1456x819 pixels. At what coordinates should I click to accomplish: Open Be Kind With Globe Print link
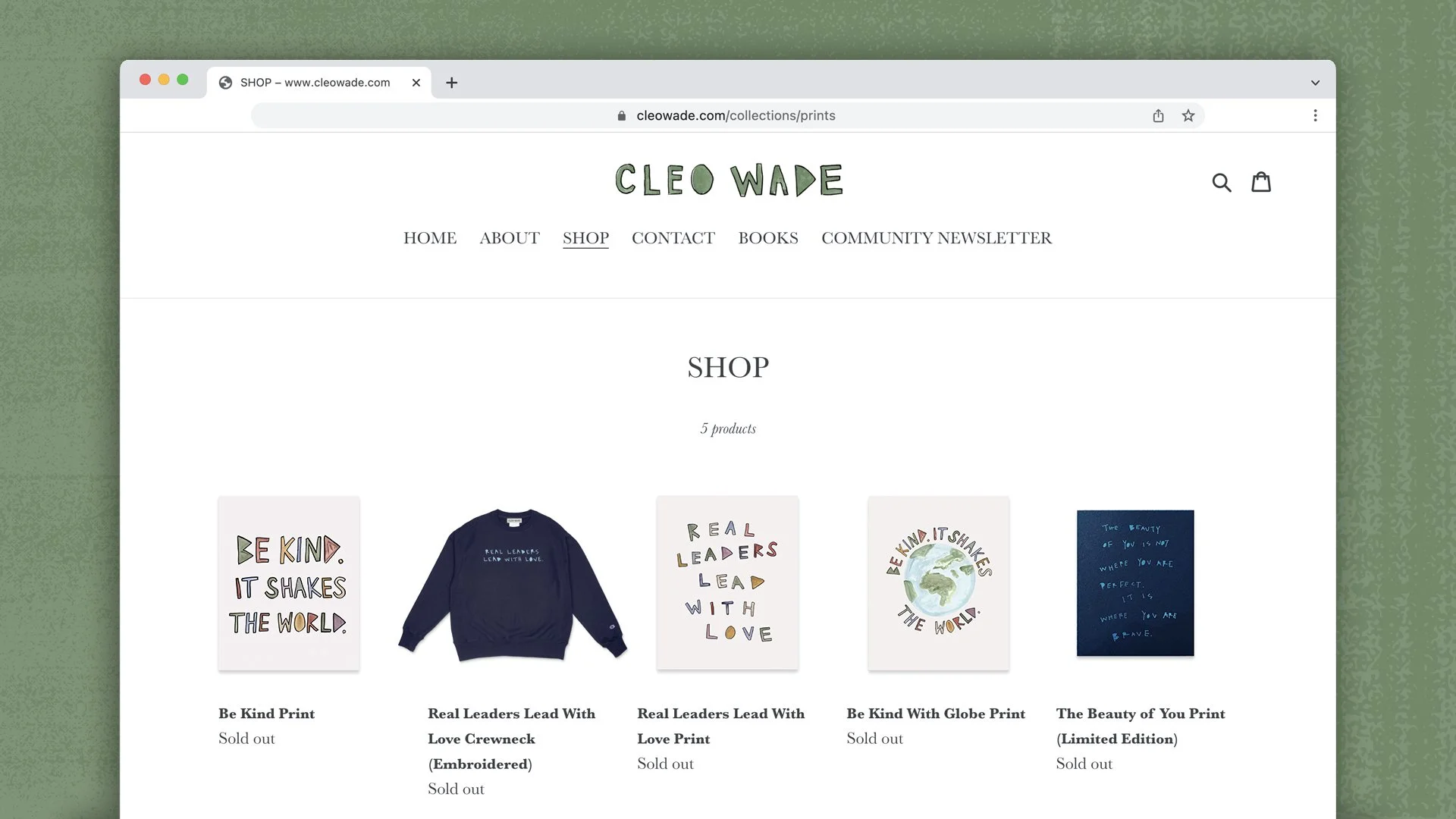[x=936, y=714]
